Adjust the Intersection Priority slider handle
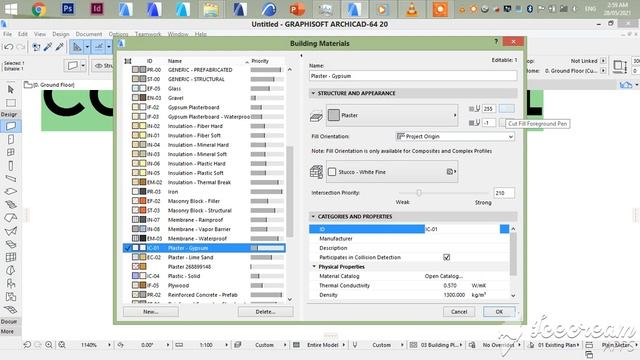 point(419,193)
